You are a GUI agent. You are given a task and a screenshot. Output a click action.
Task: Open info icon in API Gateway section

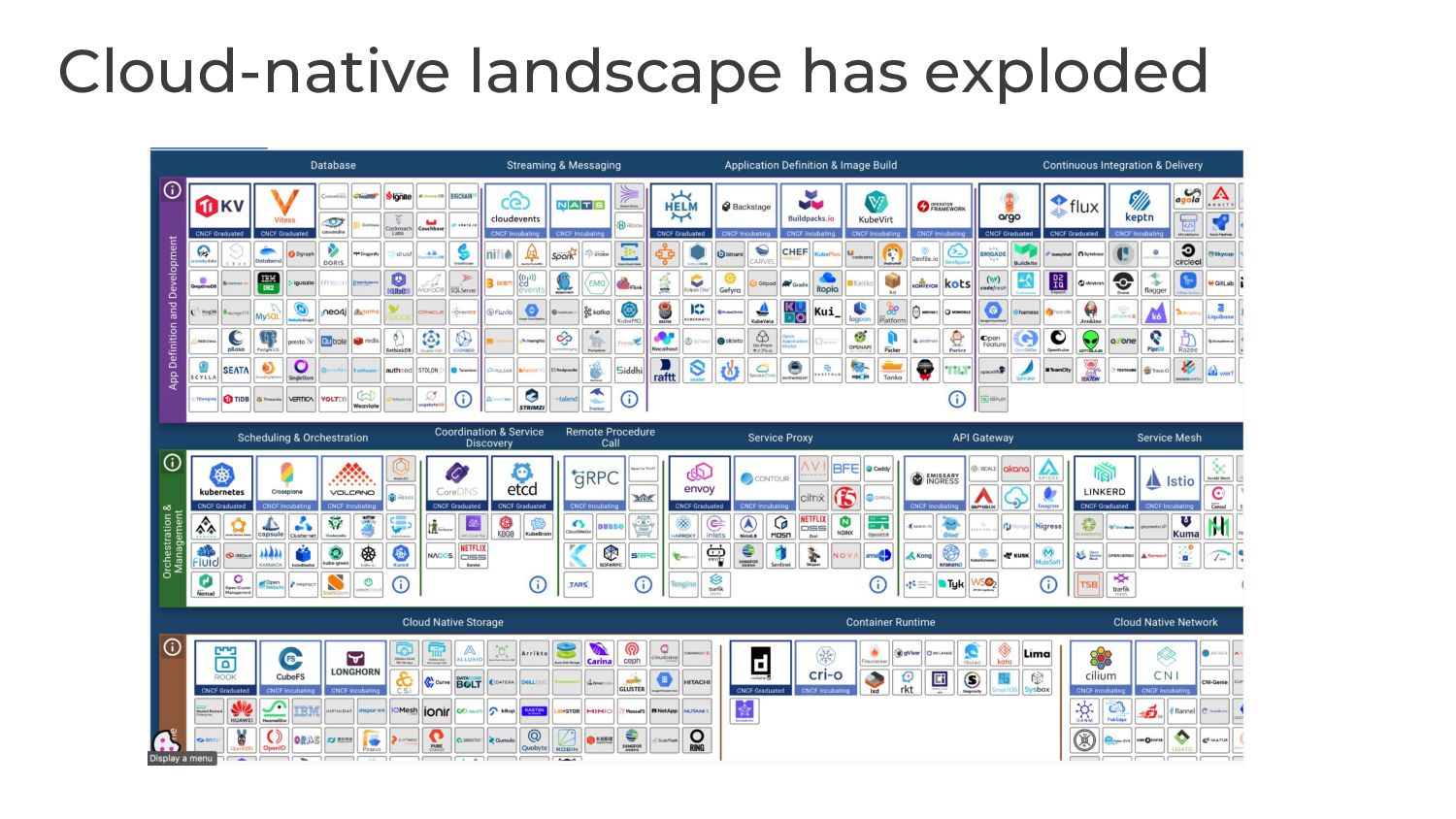click(1048, 584)
